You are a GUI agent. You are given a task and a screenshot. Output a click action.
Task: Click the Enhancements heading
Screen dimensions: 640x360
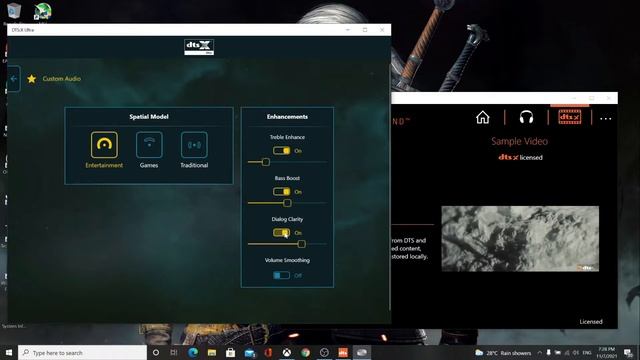tap(287, 116)
